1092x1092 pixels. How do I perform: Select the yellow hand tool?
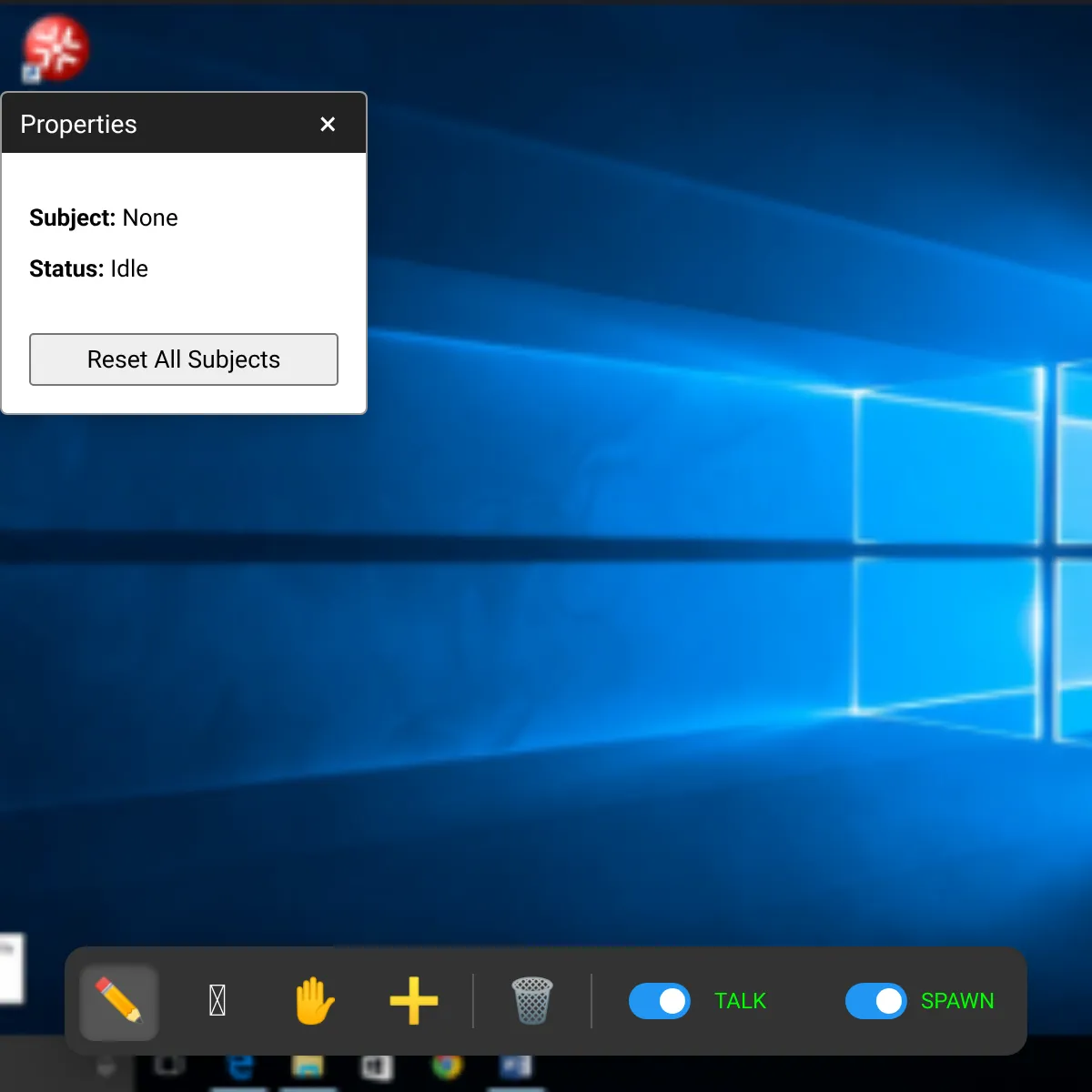click(x=315, y=1001)
